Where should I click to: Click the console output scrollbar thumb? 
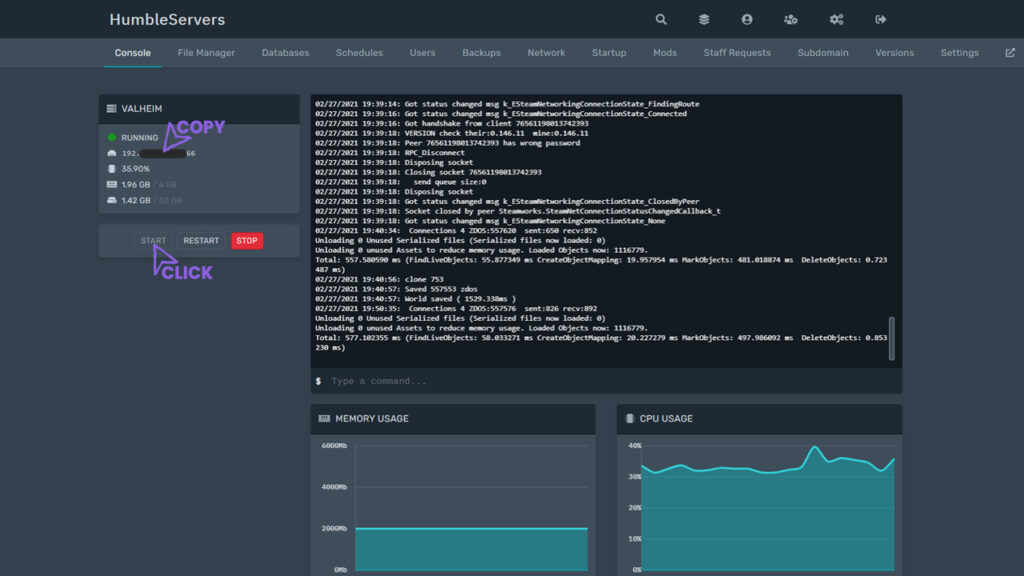point(891,338)
